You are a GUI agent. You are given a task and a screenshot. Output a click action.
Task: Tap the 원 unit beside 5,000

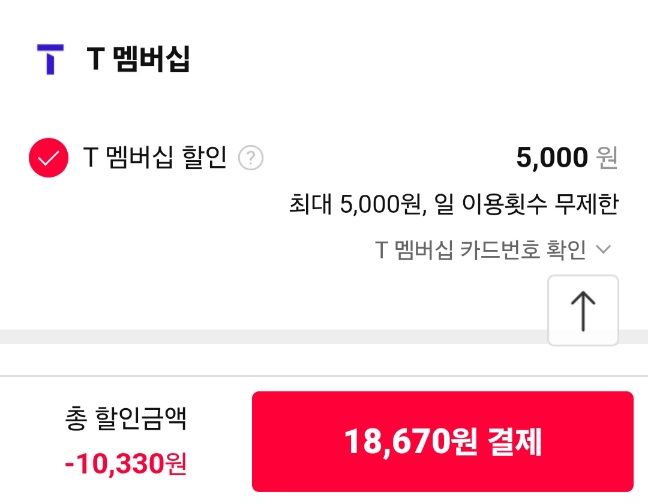click(x=607, y=158)
